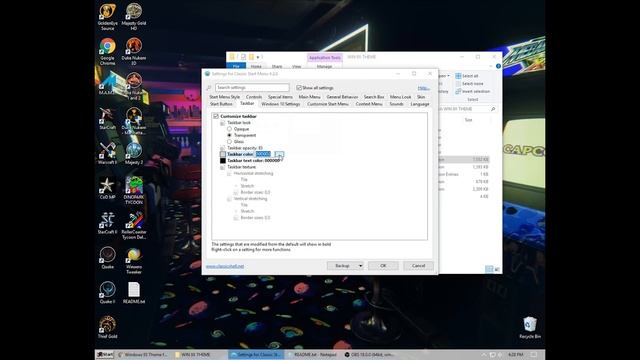The width and height of the screenshot is (640, 360).
Task: Open the Quake desktop shortcut
Action: pos(107,258)
